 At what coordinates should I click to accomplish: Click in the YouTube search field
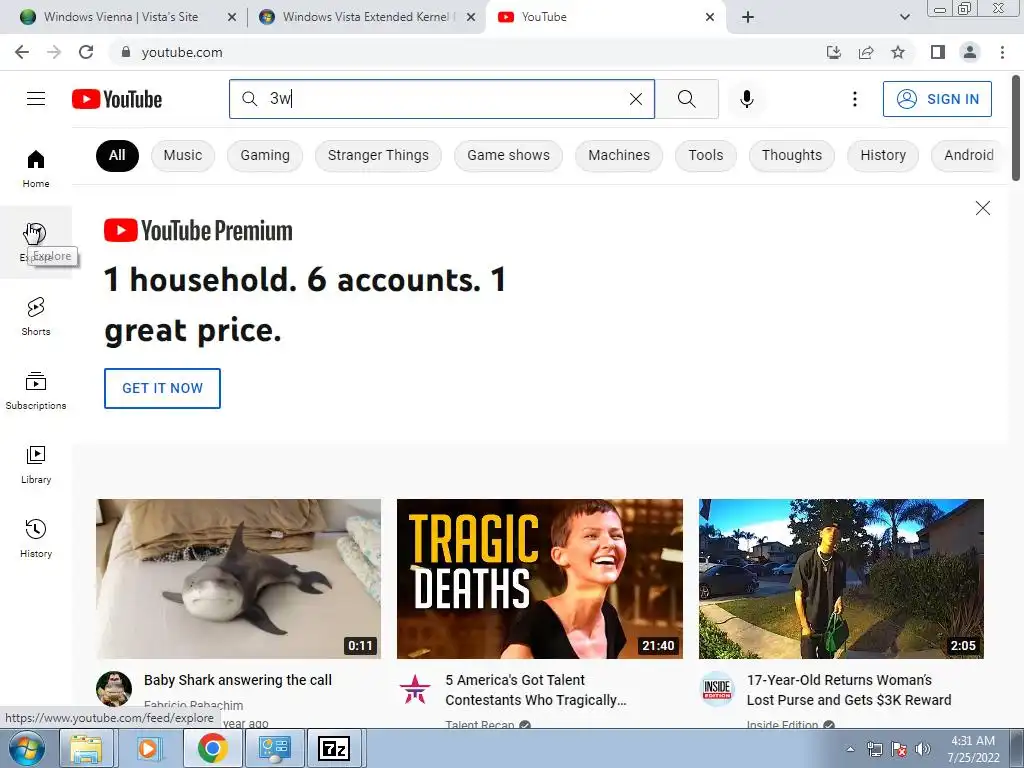pos(444,99)
